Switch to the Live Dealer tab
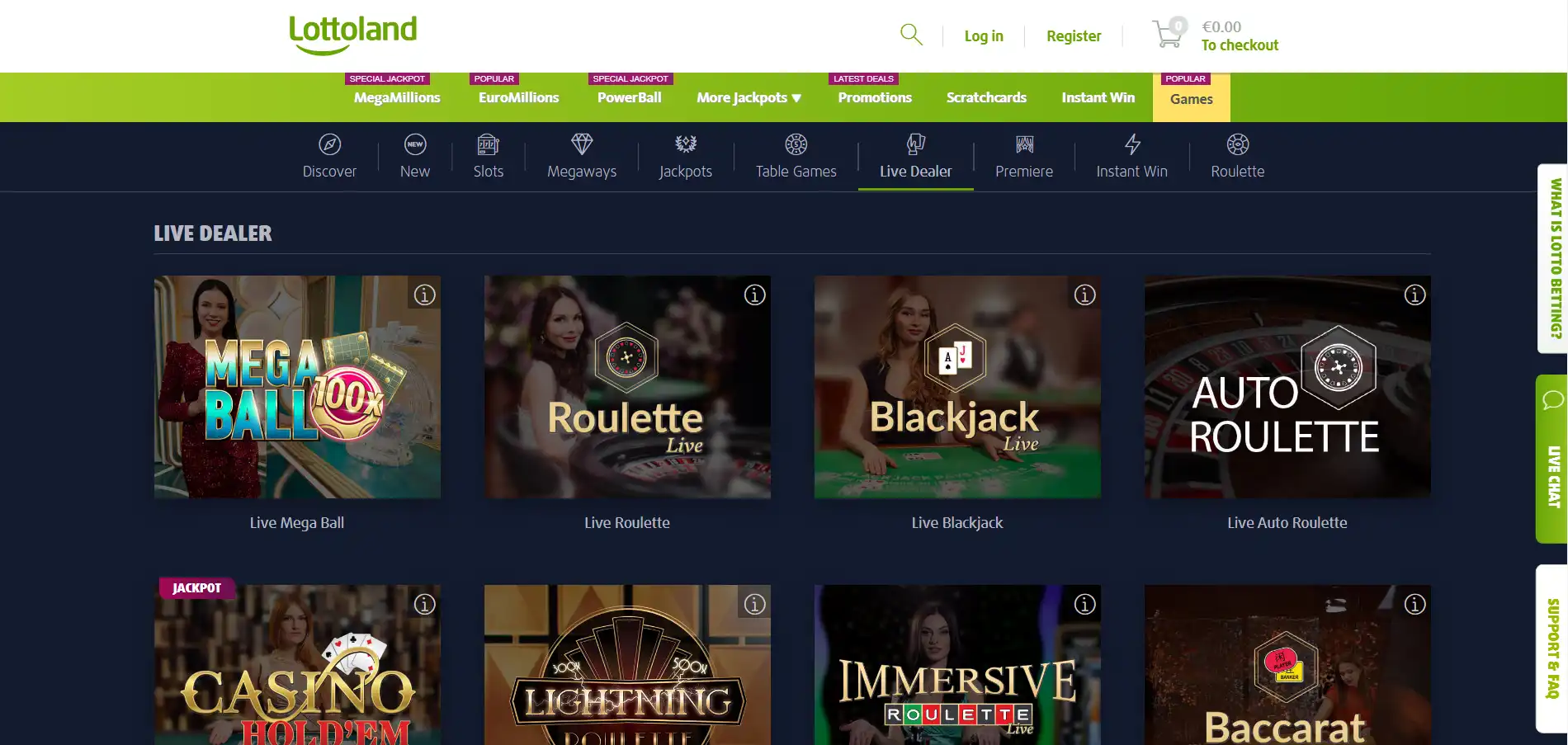This screenshot has height=745, width=1568. [x=916, y=156]
